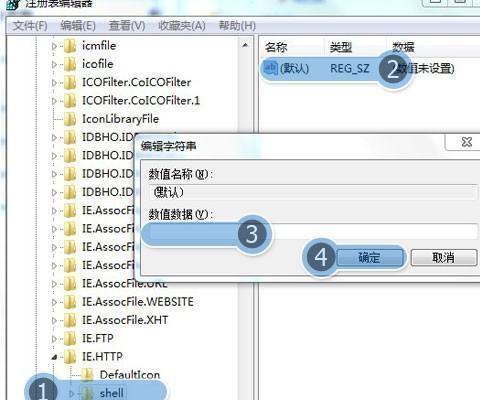Select the ICOFilter.CoICOFilter.1 tree item

point(141,101)
